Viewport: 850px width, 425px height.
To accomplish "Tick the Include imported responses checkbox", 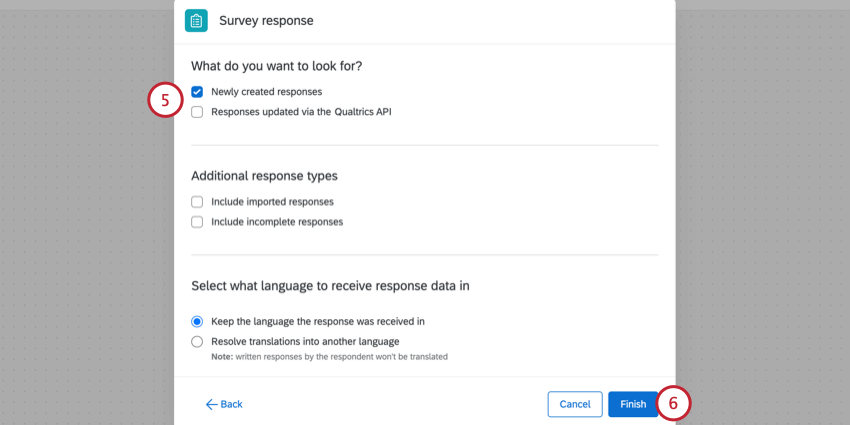I will point(197,201).
